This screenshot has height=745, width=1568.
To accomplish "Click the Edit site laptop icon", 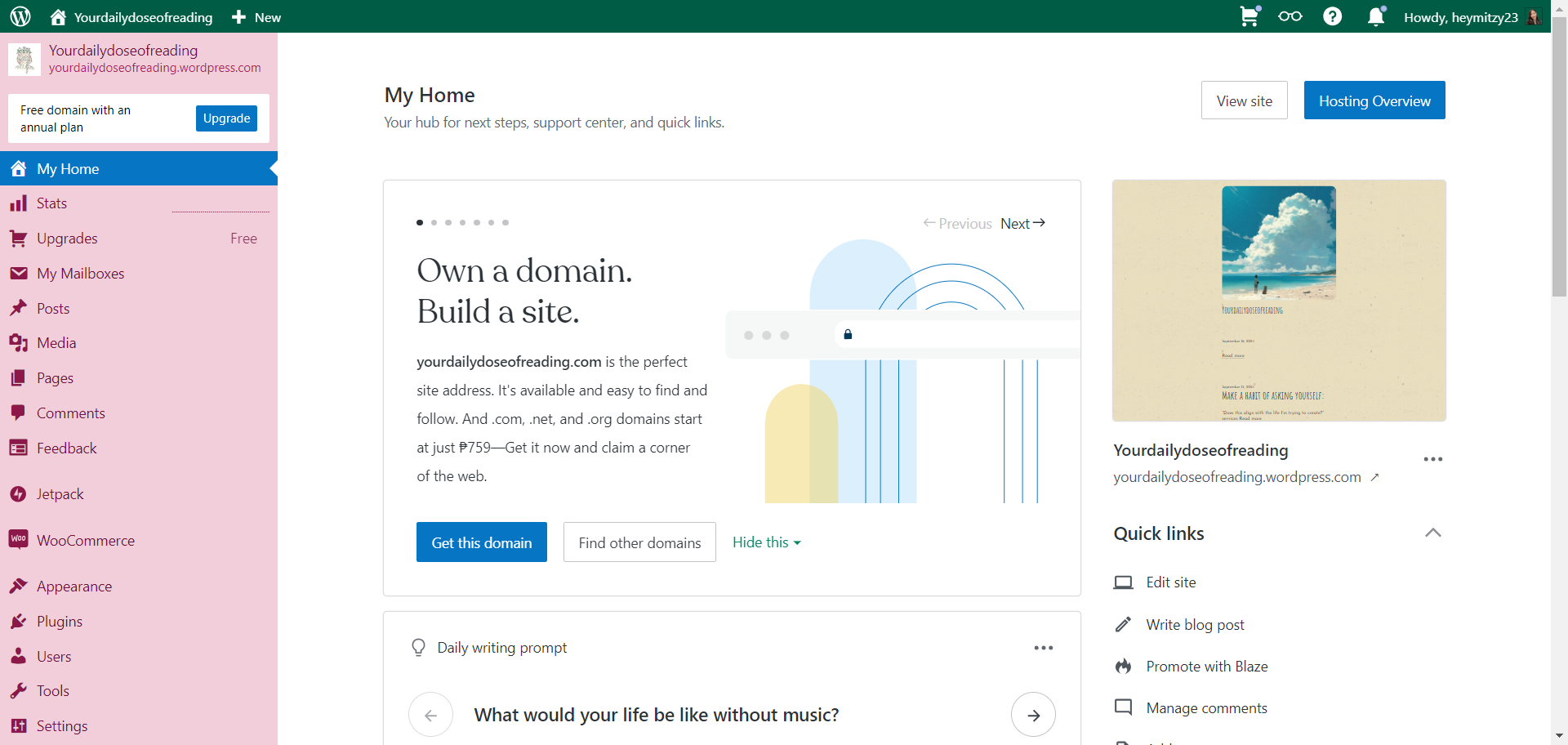I will [x=1124, y=582].
